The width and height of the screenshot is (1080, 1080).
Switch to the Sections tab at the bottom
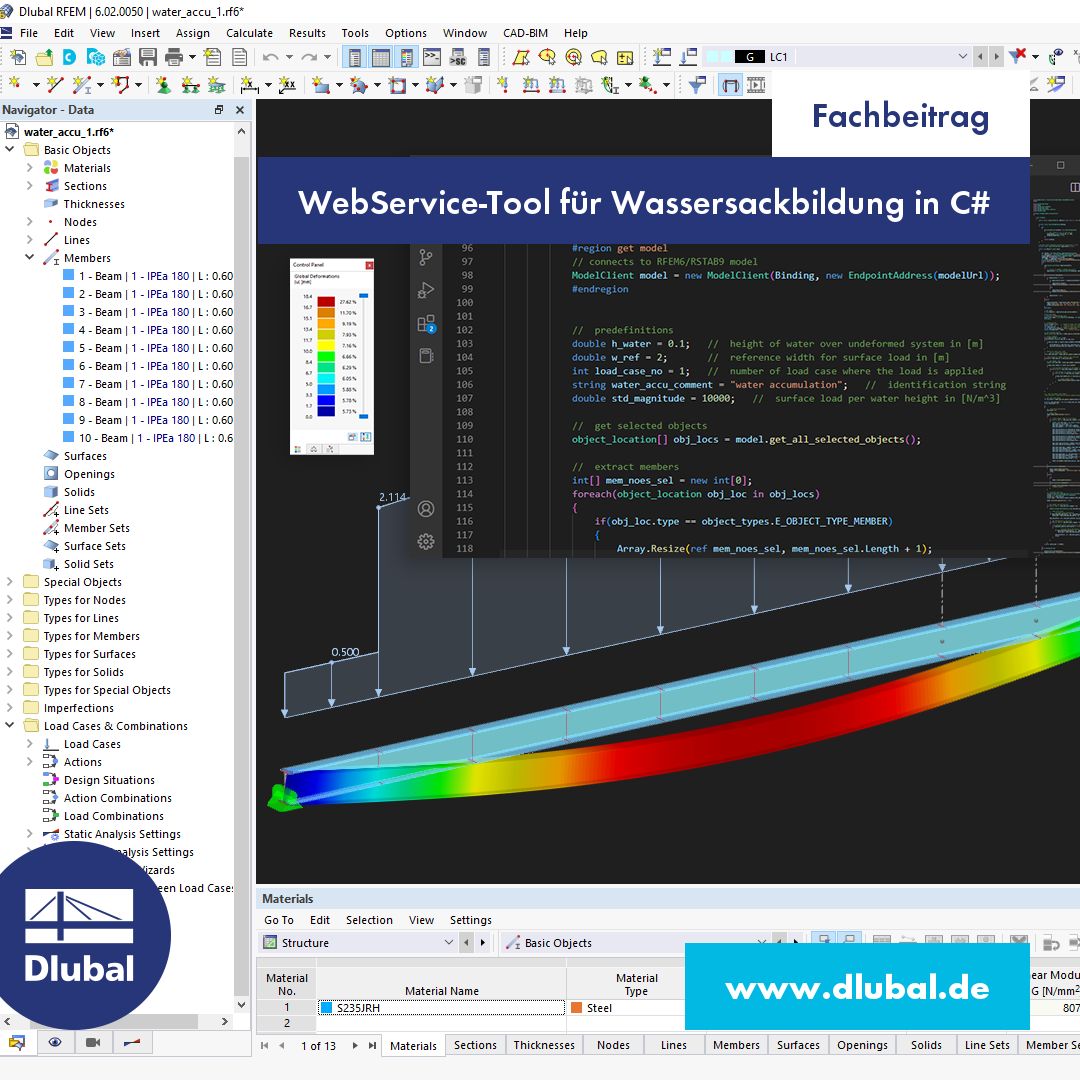click(x=475, y=1044)
